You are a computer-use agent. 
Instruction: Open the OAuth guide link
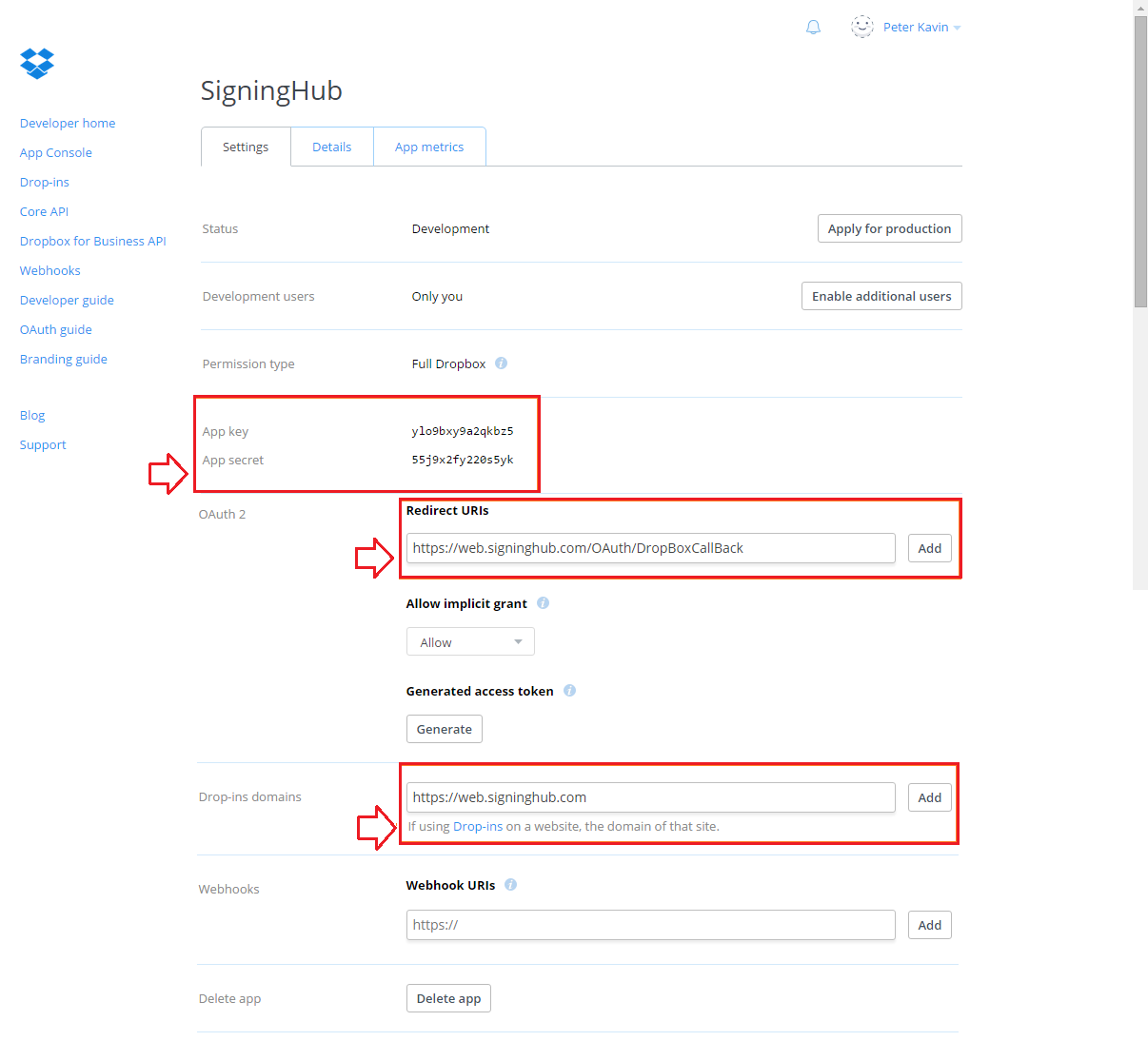point(56,329)
